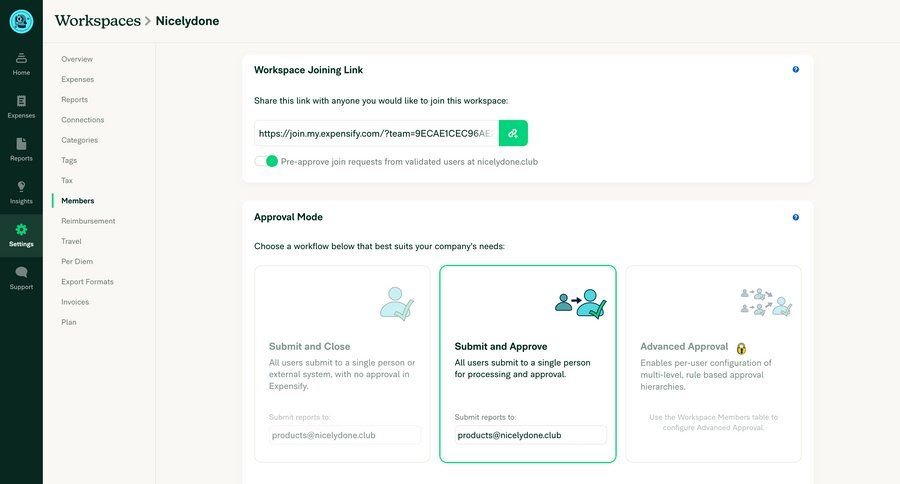Open Invoices settings
Screen dimensions: 900x484
(x=75, y=302)
